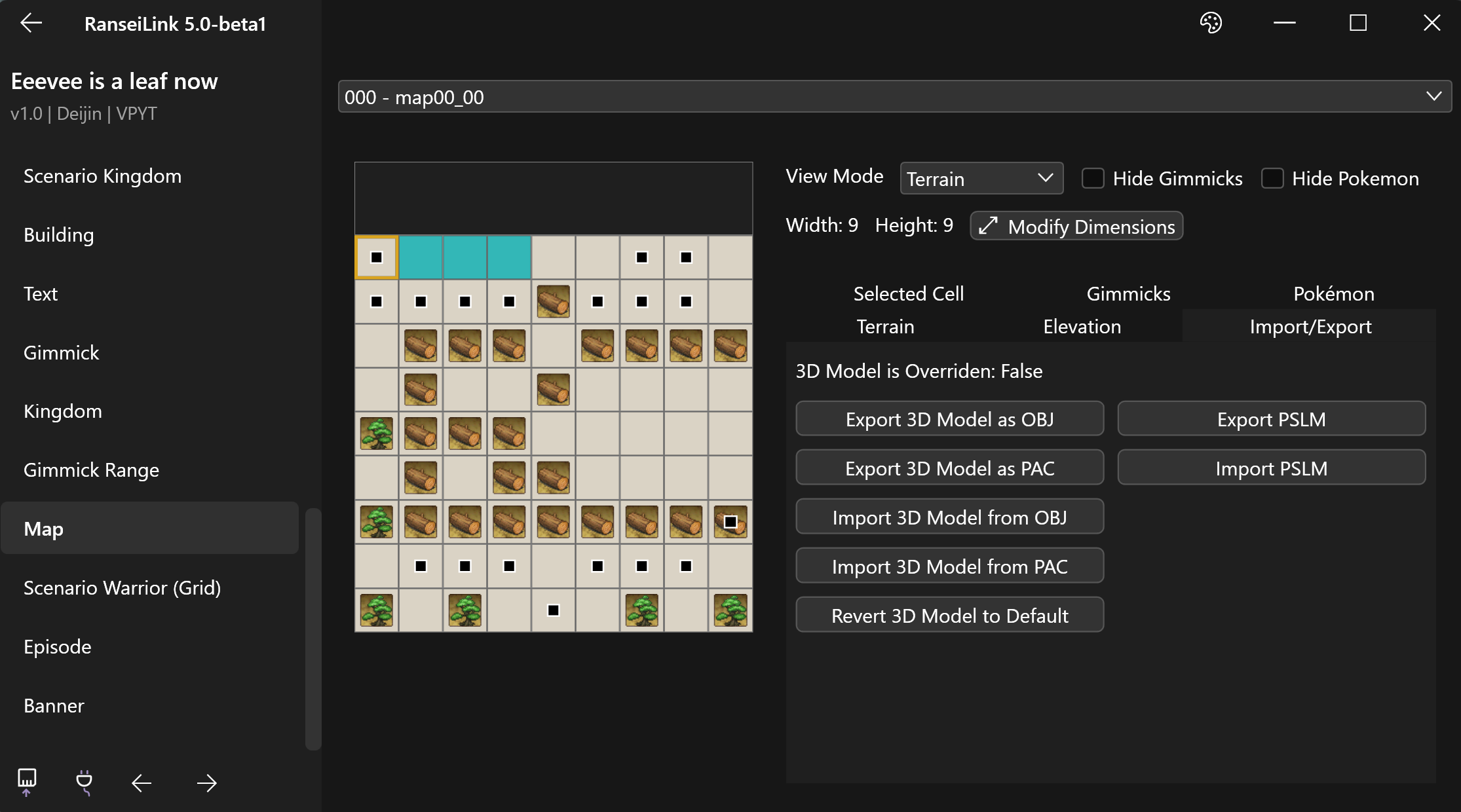Click the plugin plug icon

pyautogui.click(x=84, y=782)
